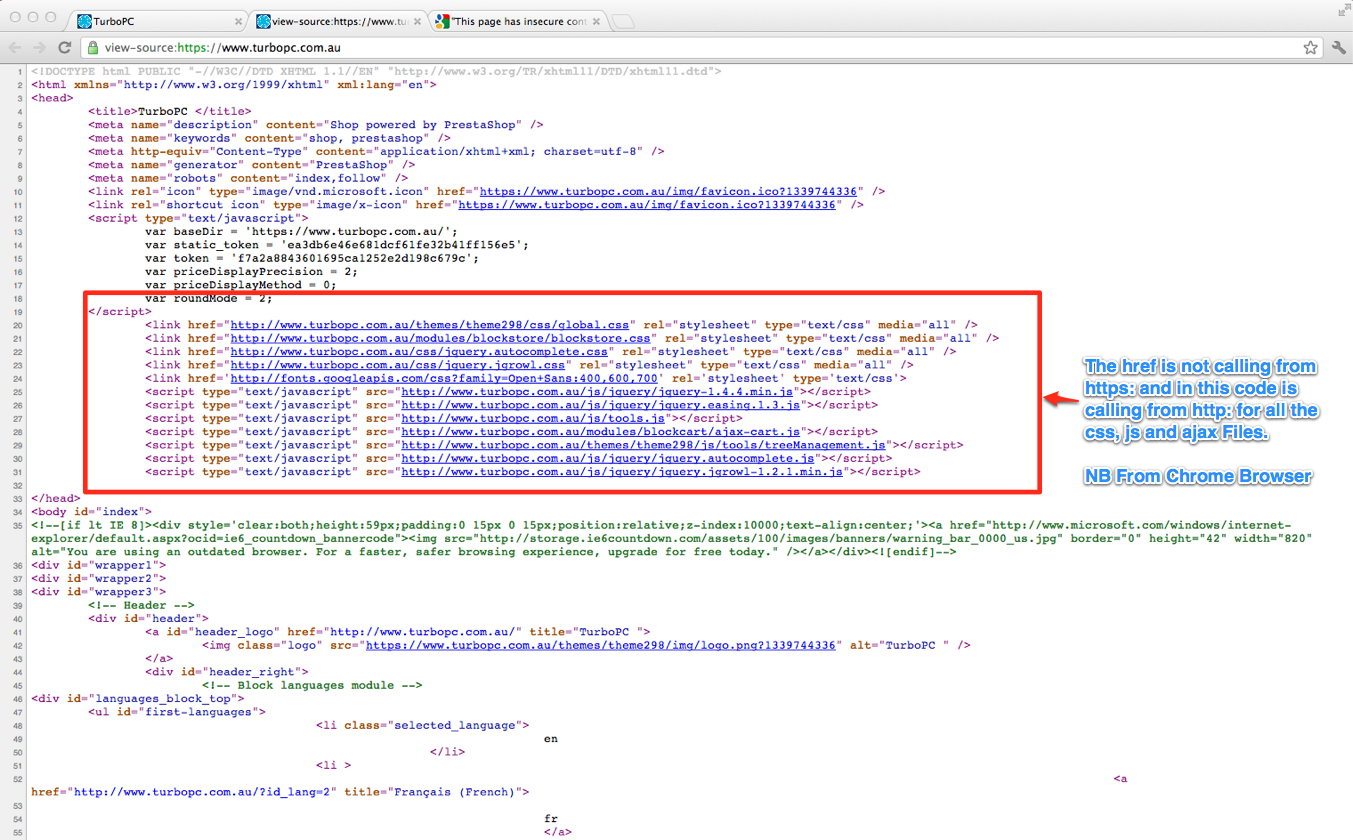Click the "var priceDisplayPrecision = 2;" line

point(251,272)
